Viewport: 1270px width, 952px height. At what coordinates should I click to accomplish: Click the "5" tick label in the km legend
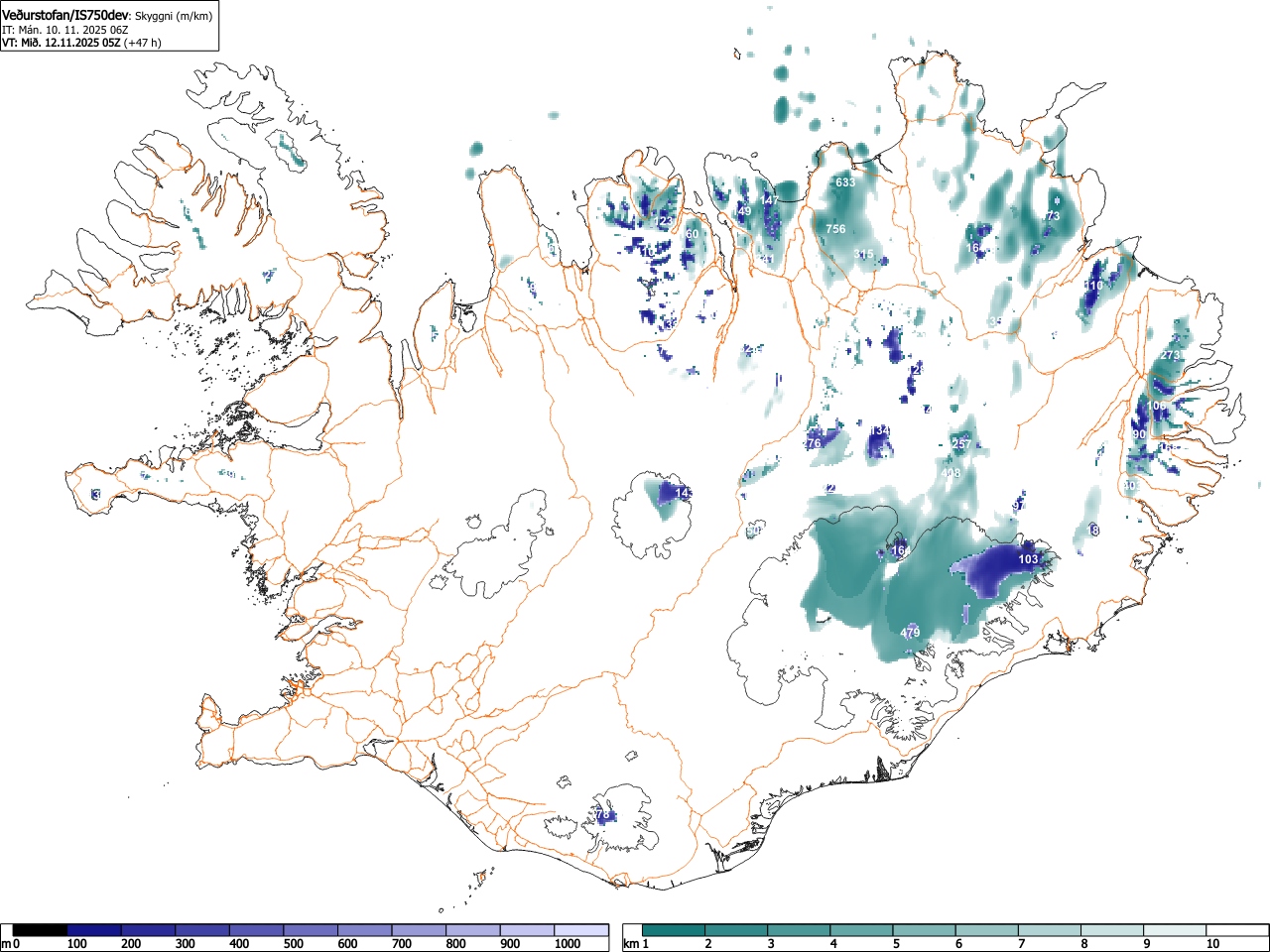[896, 944]
